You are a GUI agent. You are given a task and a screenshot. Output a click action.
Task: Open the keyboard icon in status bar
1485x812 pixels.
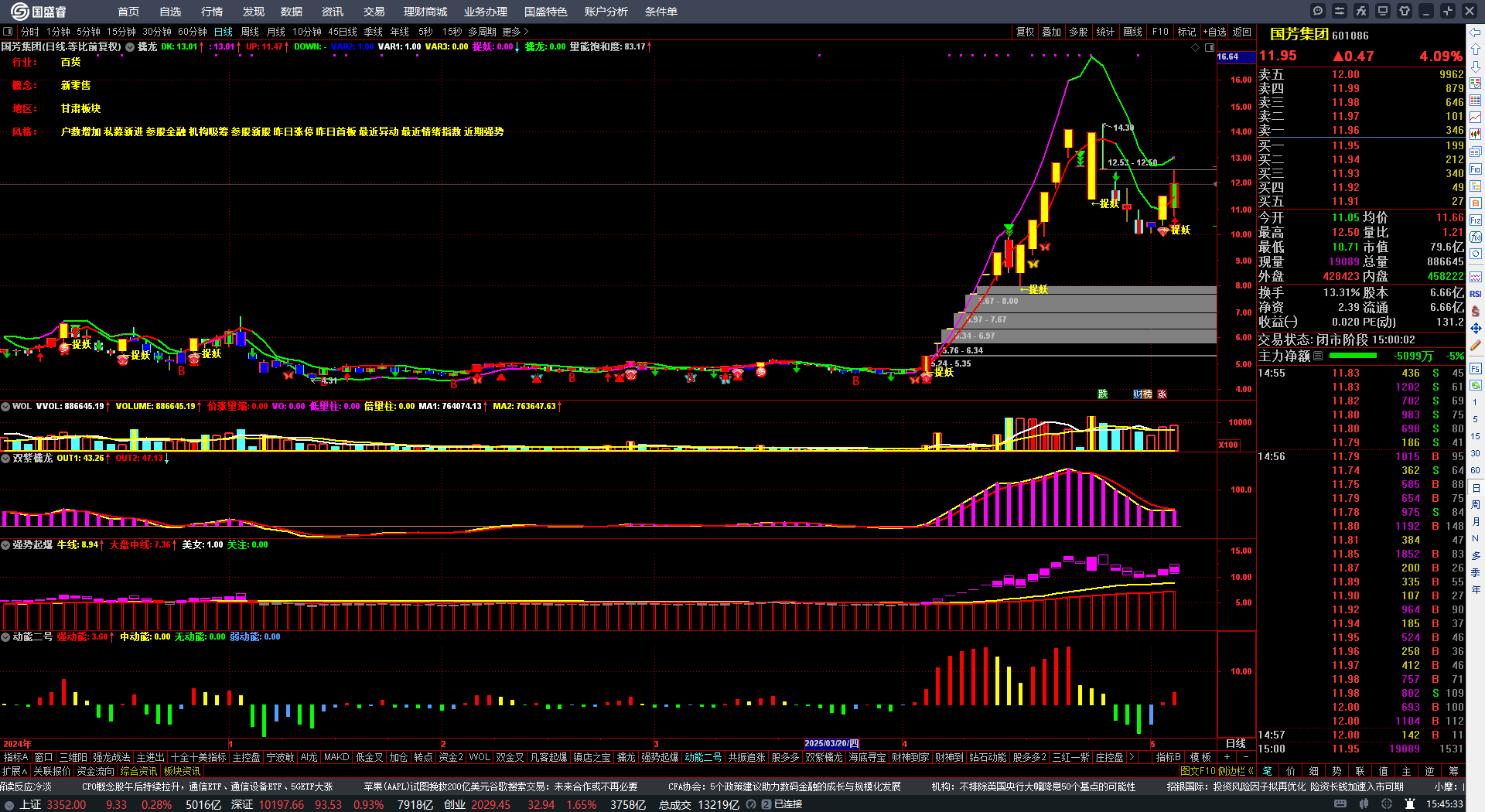coord(1340,804)
